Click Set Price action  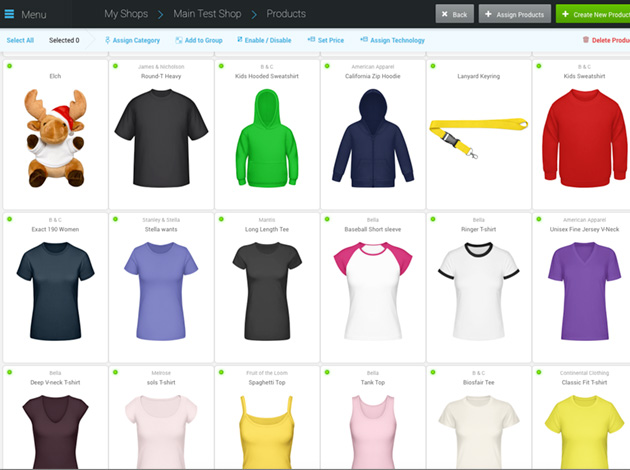(x=325, y=40)
